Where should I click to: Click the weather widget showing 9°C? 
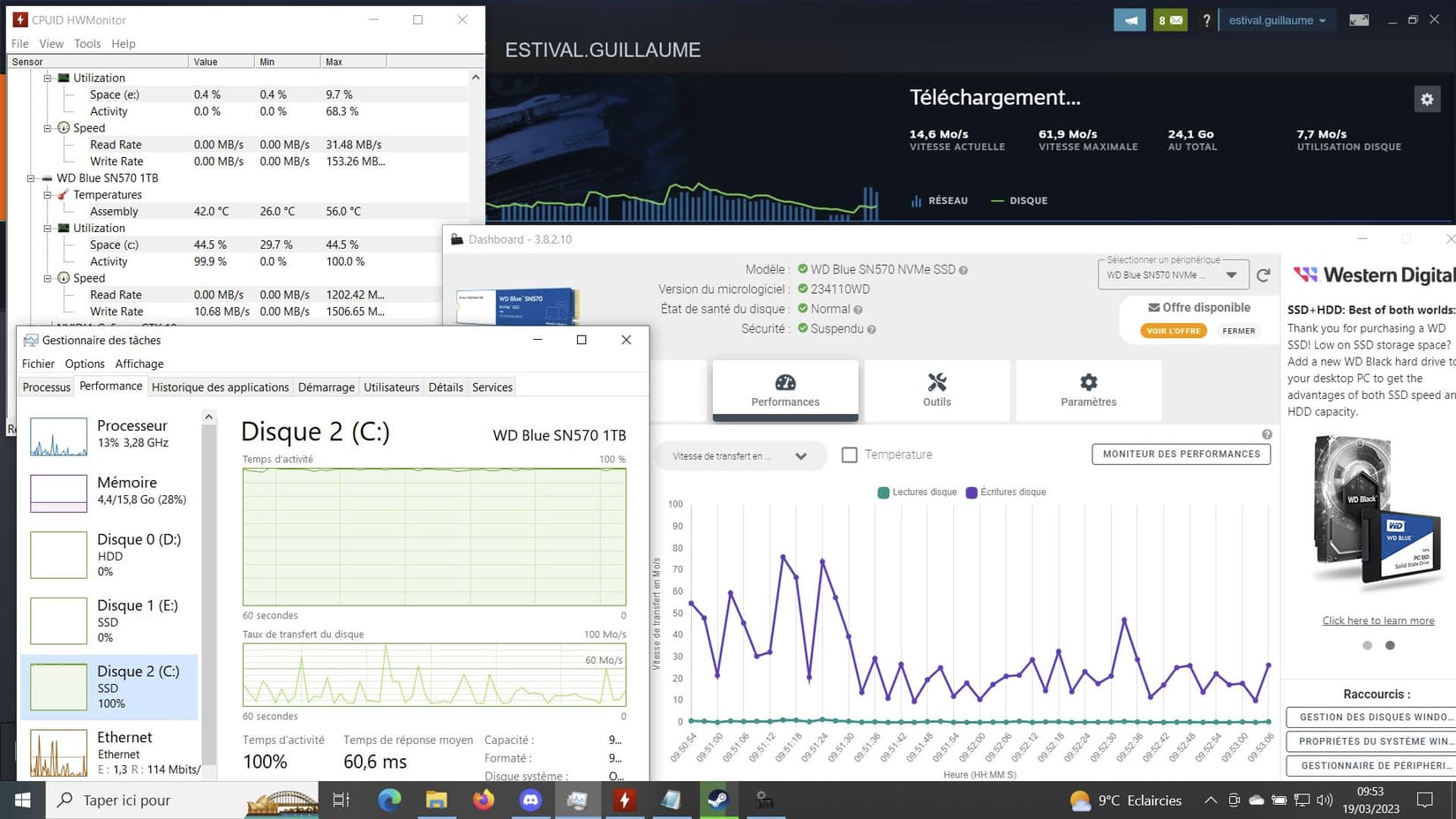point(1125,800)
